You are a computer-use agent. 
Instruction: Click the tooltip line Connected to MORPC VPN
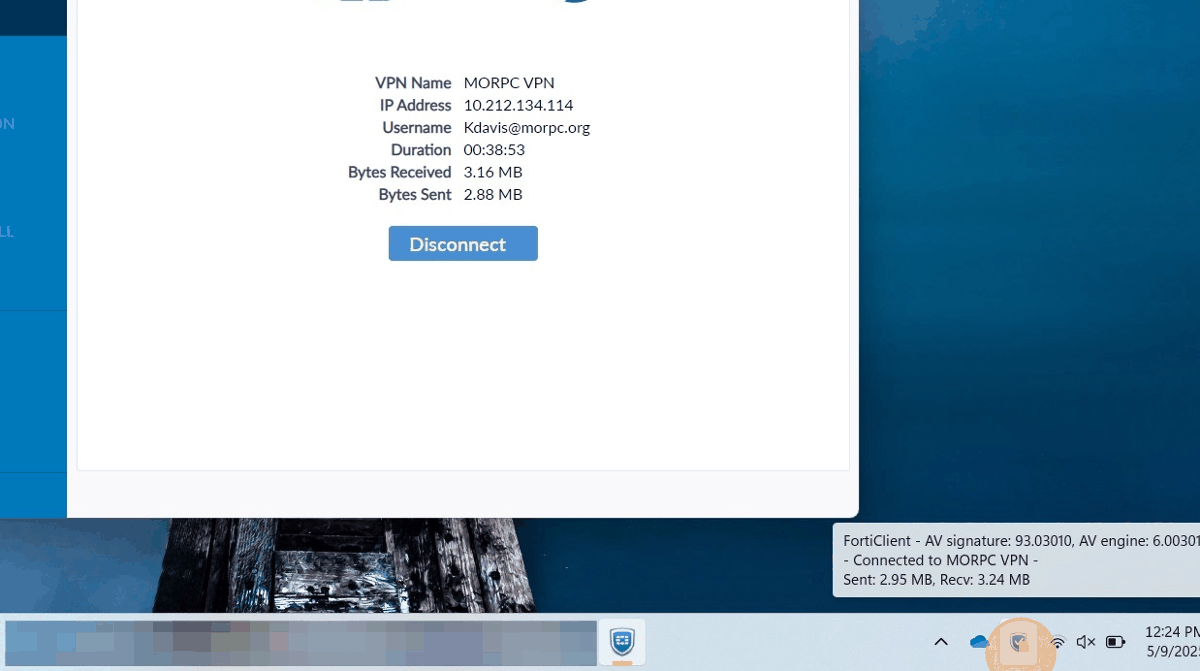(x=941, y=560)
